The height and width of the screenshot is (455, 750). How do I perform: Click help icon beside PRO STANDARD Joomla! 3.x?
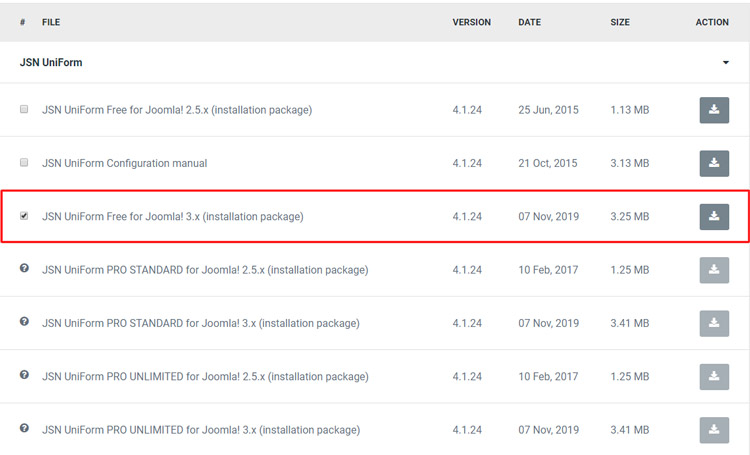[24, 322]
